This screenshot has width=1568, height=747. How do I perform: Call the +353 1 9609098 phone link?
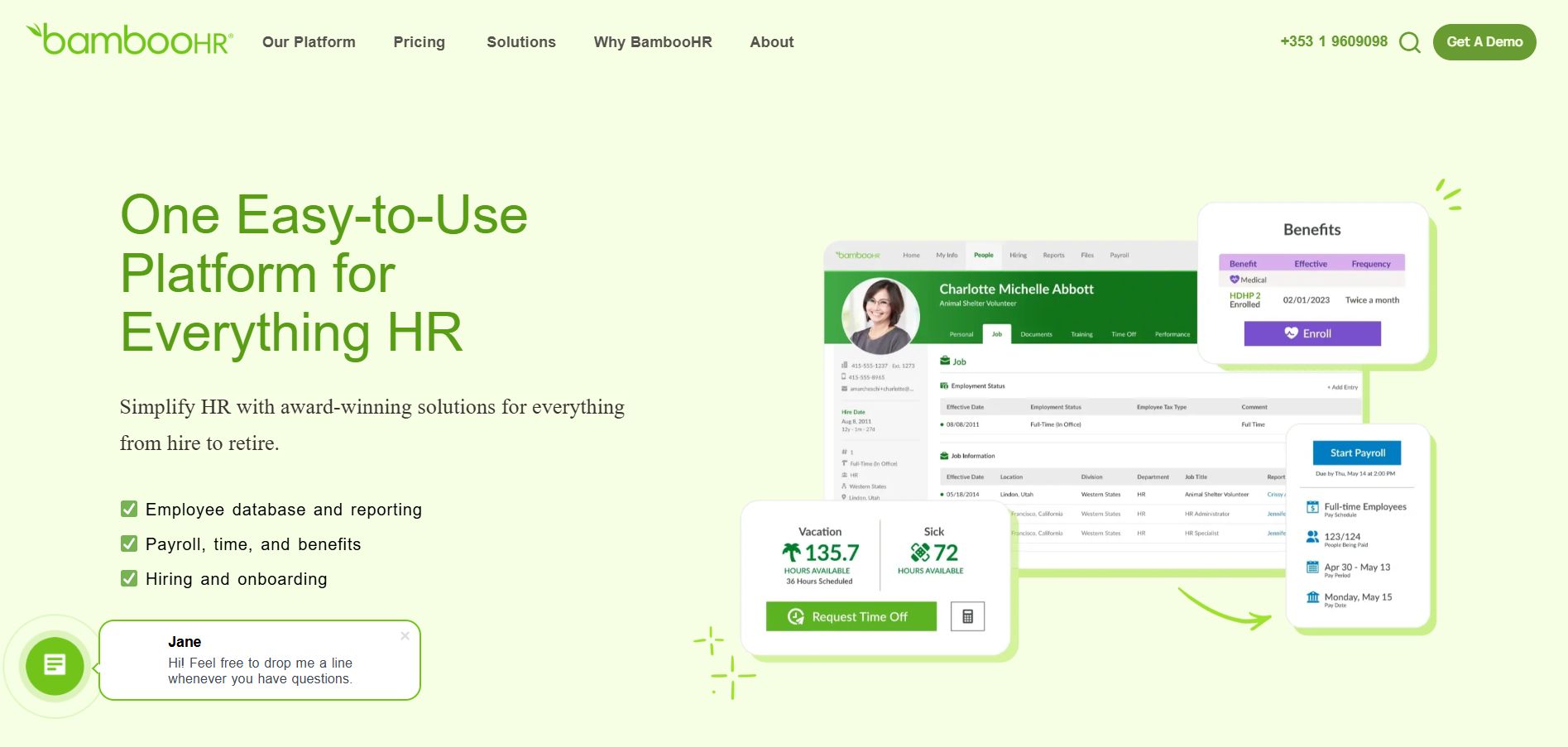pyautogui.click(x=1333, y=41)
